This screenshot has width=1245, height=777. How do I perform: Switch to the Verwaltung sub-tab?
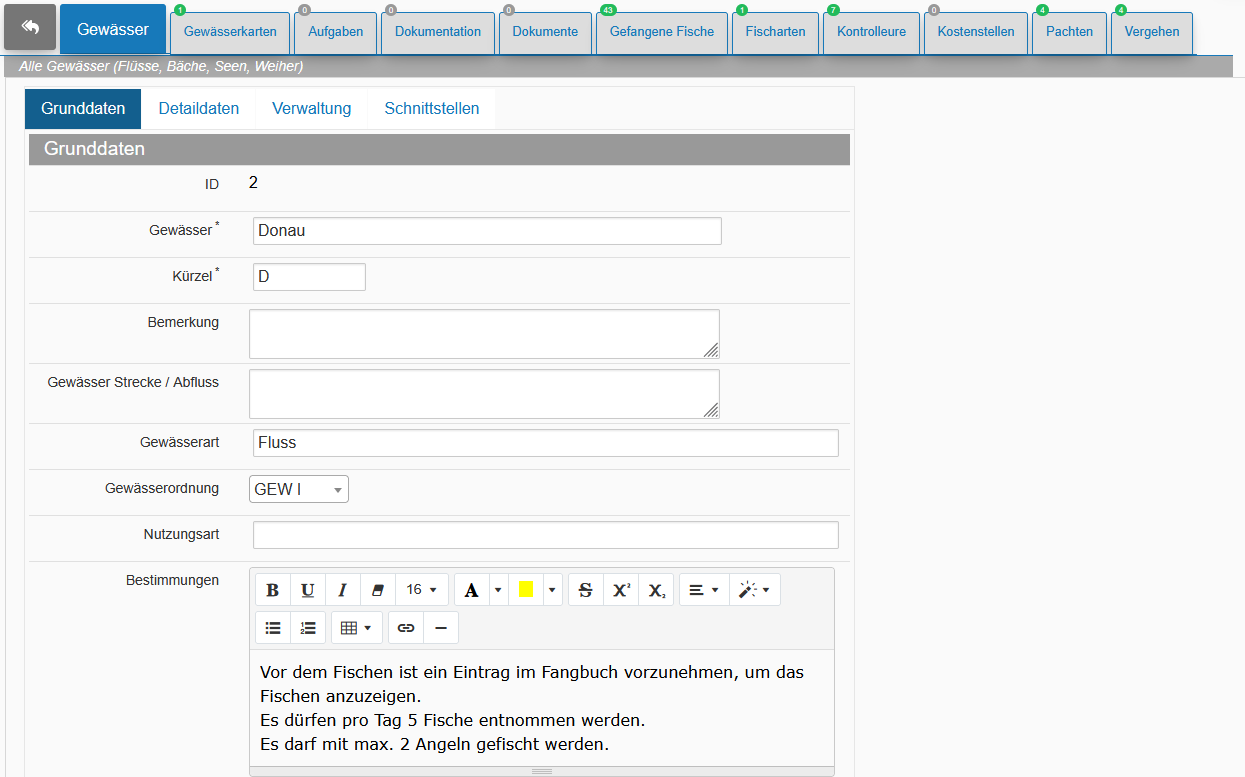pos(312,109)
